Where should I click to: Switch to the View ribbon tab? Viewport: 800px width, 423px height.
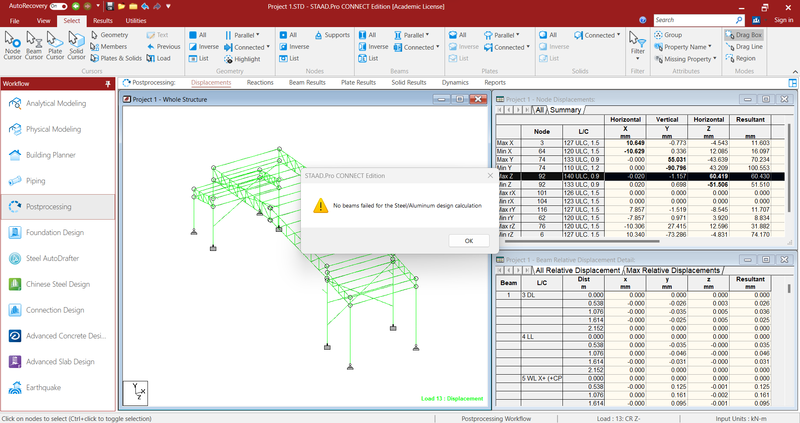coord(43,21)
